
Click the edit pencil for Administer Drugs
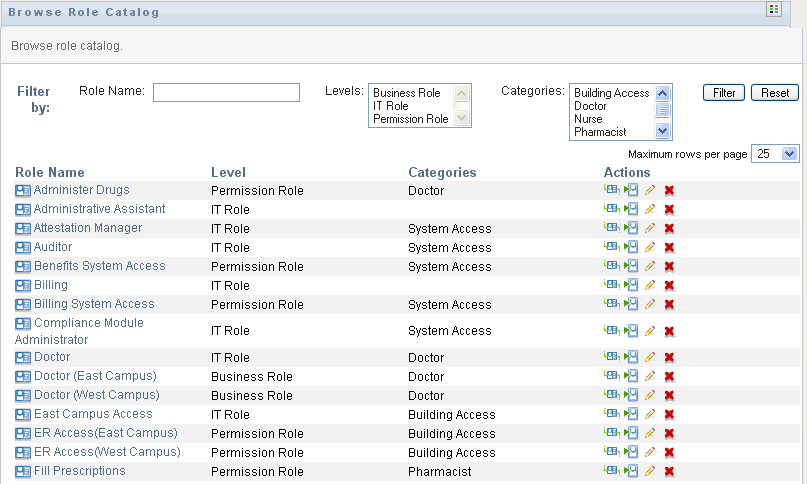(x=650, y=190)
